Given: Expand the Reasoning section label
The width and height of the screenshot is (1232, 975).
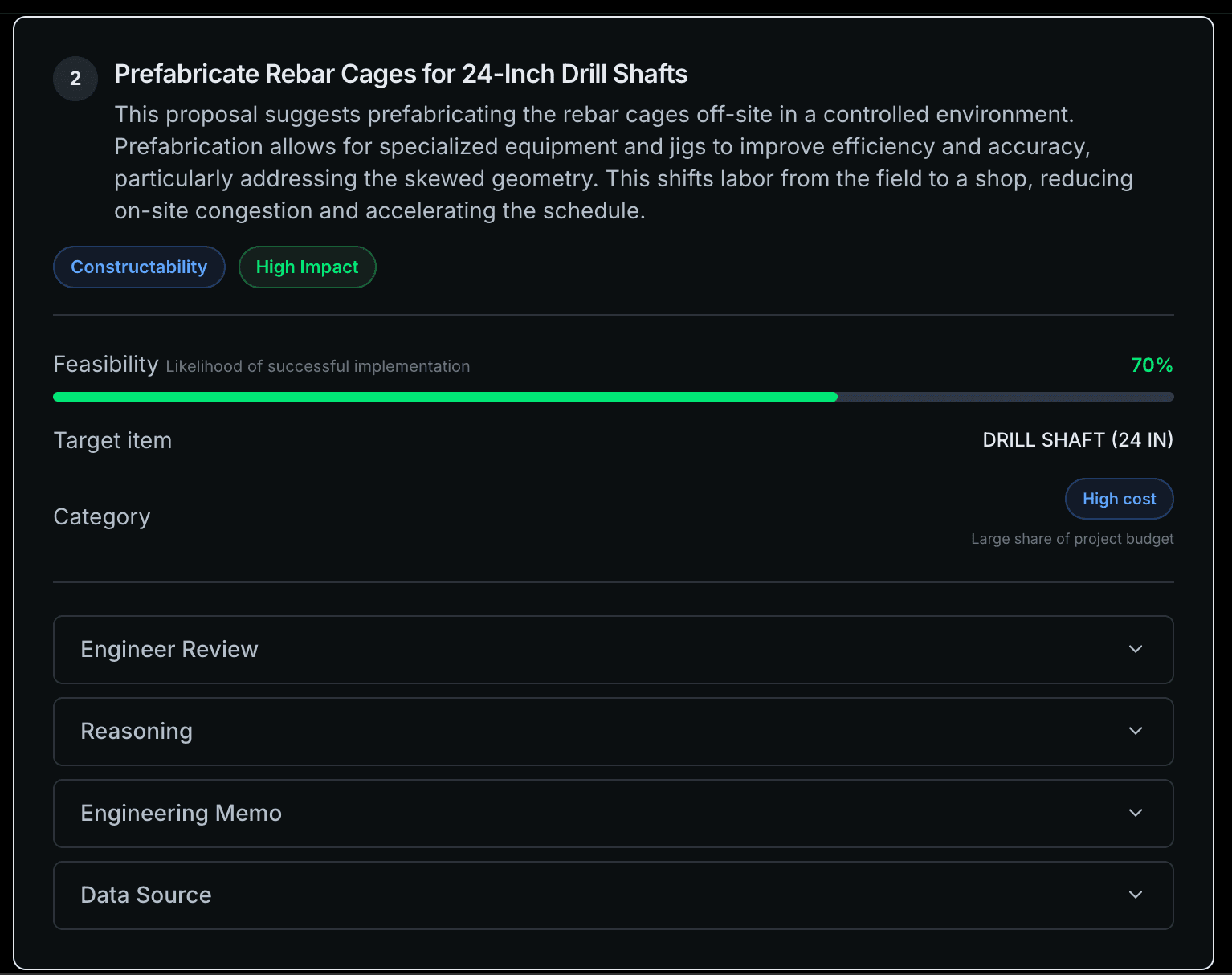Looking at the screenshot, I should click(137, 731).
